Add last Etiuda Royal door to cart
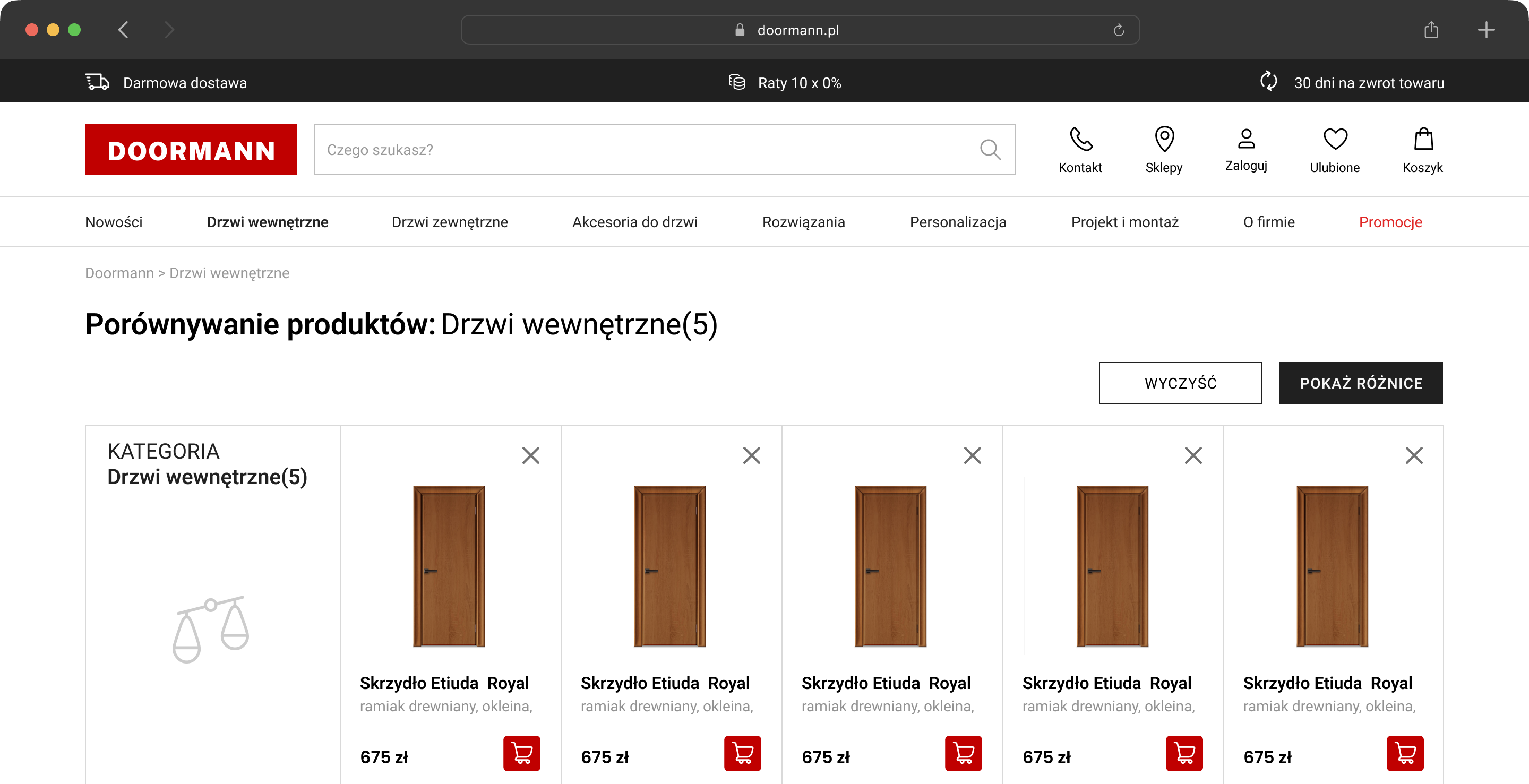This screenshot has width=1529, height=784. click(1405, 753)
